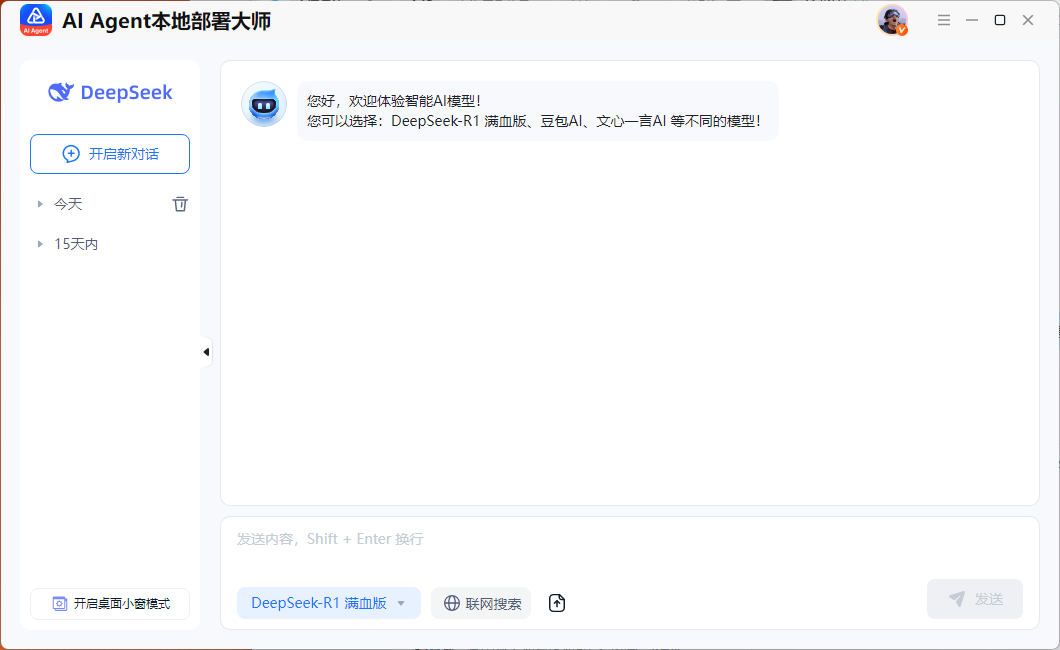1060x650 pixels.
Task: Enable desktop mini window mode 开启桌面小窗模式
Action: tap(110, 603)
